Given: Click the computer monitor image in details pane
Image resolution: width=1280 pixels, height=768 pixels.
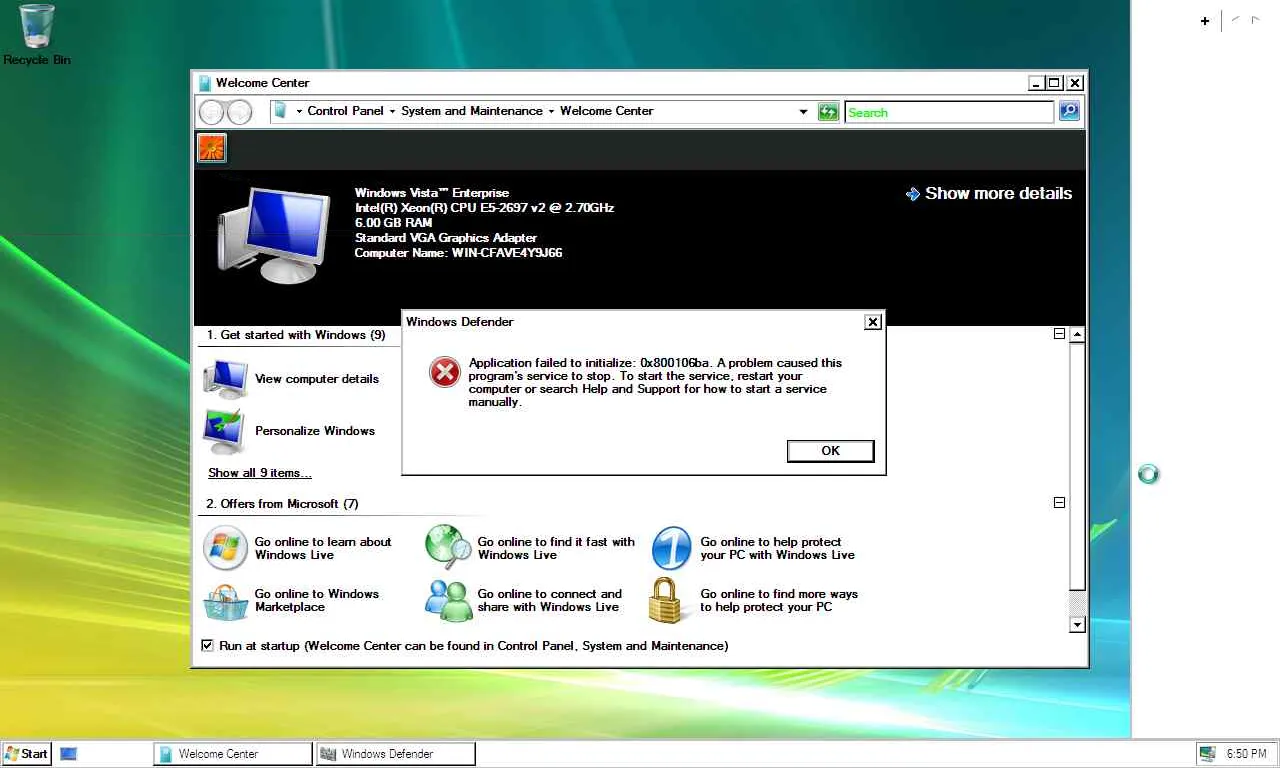Looking at the screenshot, I should tap(273, 236).
